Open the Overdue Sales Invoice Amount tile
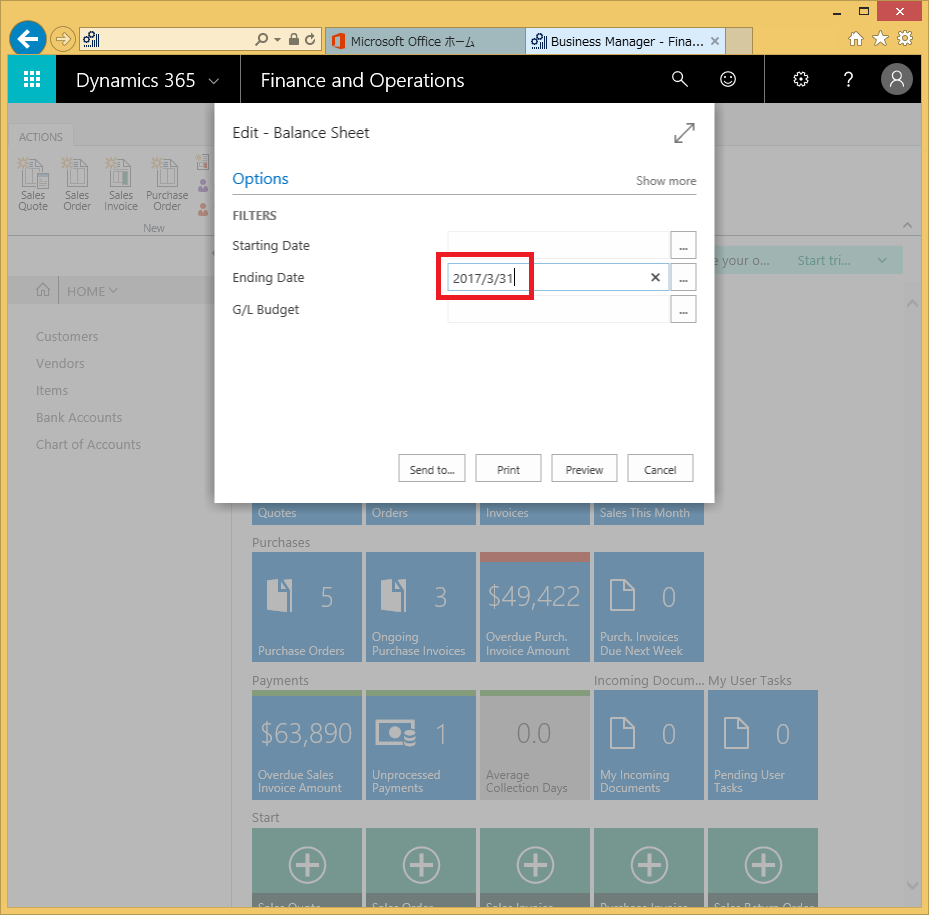The height and width of the screenshot is (915, 929). click(307, 745)
